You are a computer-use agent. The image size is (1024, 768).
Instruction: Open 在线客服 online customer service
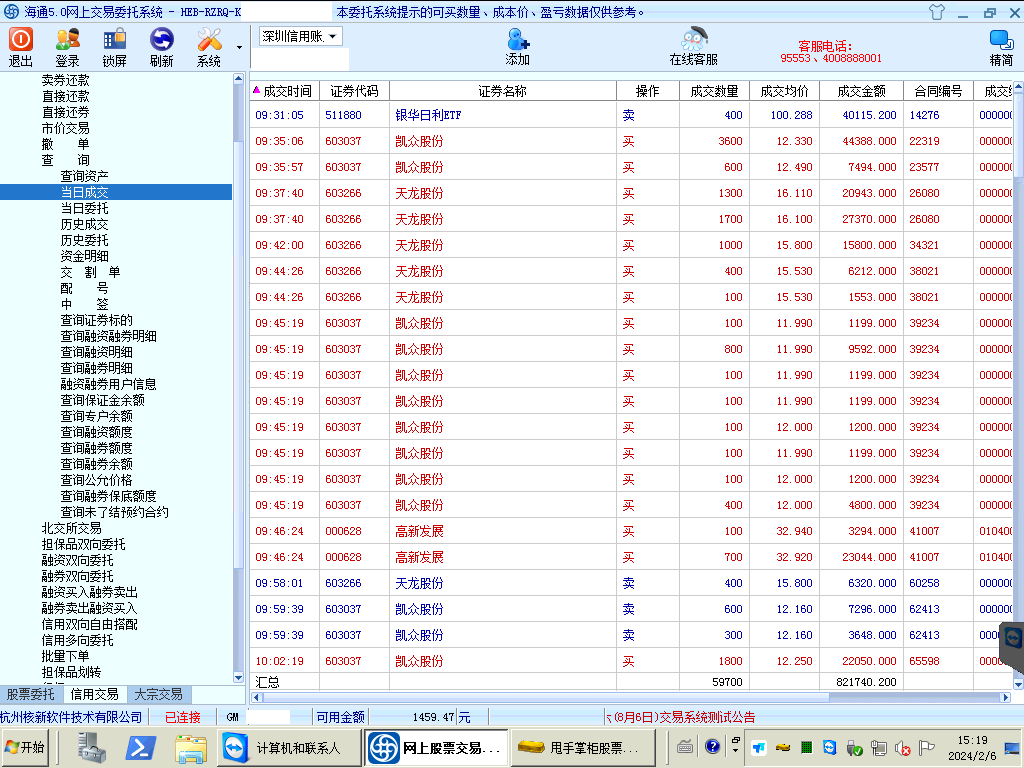click(x=693, y=46)
